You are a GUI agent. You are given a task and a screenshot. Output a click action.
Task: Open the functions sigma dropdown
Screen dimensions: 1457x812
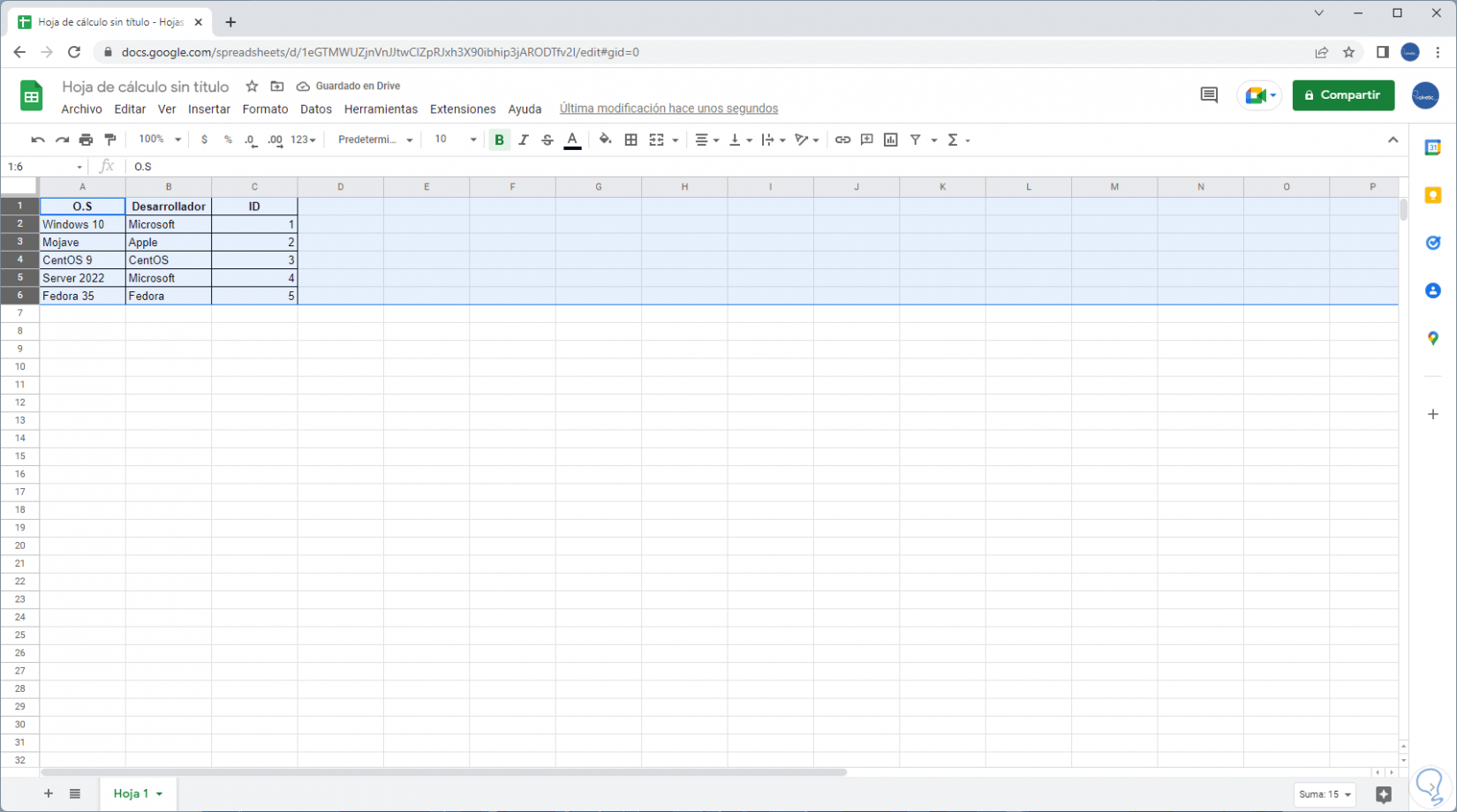click(x=958, y=139)
